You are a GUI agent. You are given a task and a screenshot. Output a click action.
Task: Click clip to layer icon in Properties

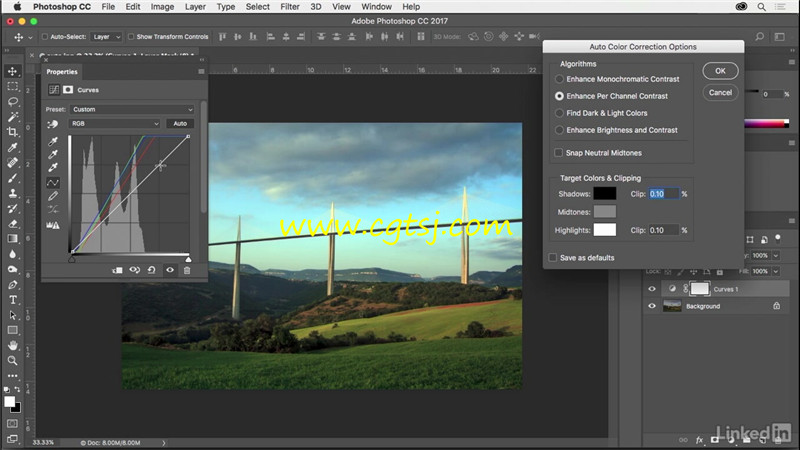[117, 270]
